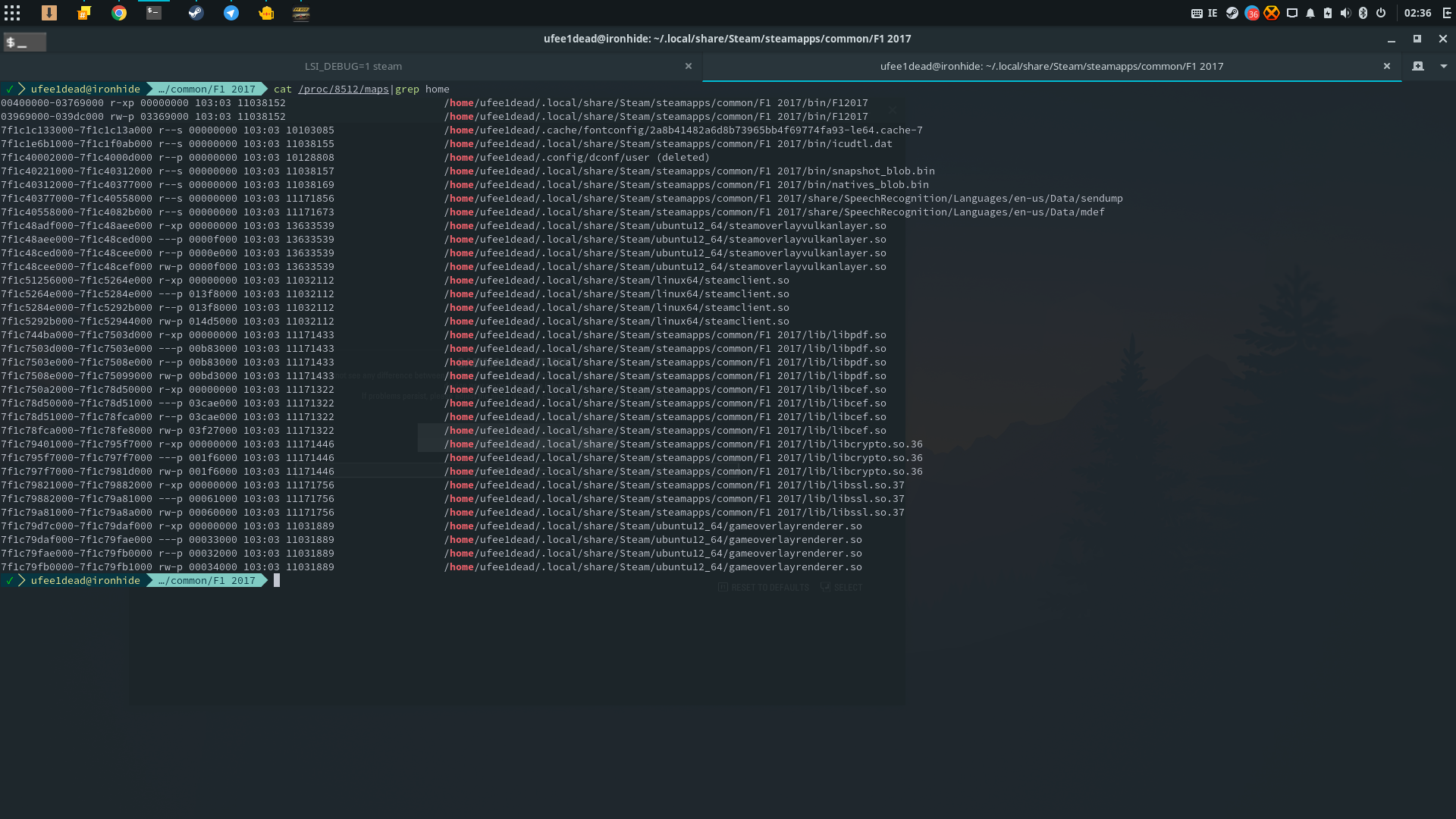This screenshot has height=819, width=1456.
Task: Open Bluetooth settings from tray
Action: (1363, 13)
